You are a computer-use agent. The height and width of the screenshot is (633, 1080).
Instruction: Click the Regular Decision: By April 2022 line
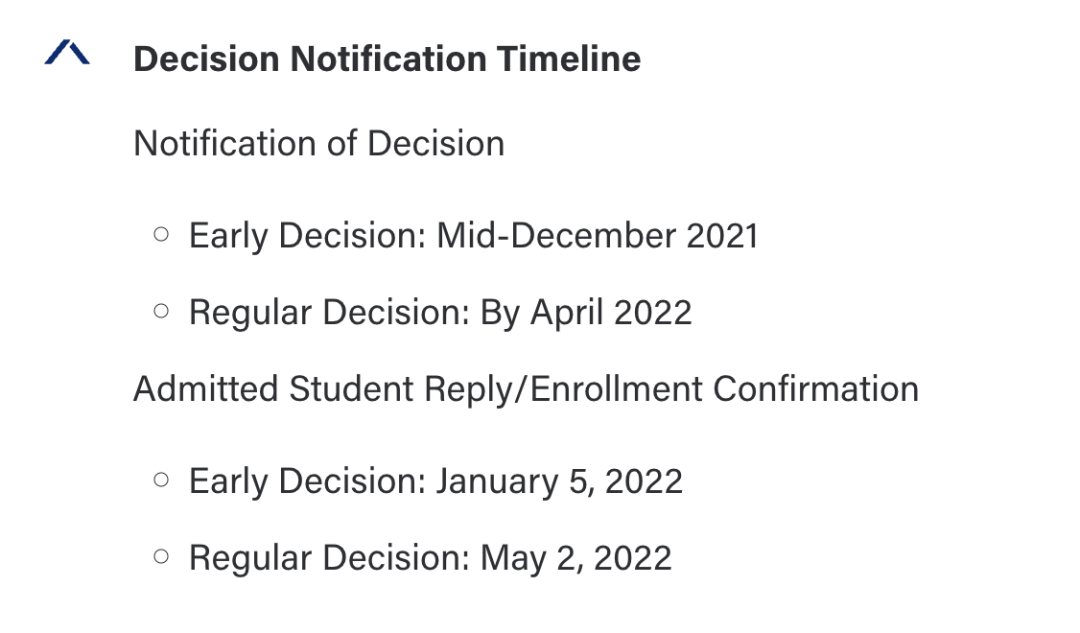pos(440,313)
